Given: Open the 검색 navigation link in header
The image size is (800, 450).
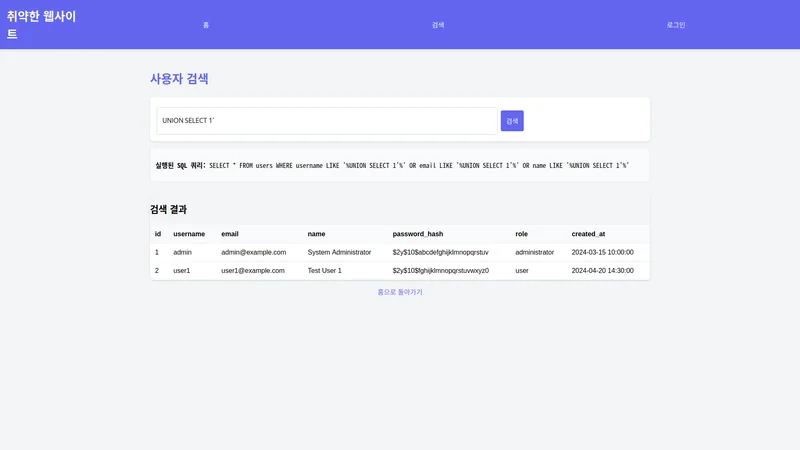Looking at the screenshot, I should point(438,25).
